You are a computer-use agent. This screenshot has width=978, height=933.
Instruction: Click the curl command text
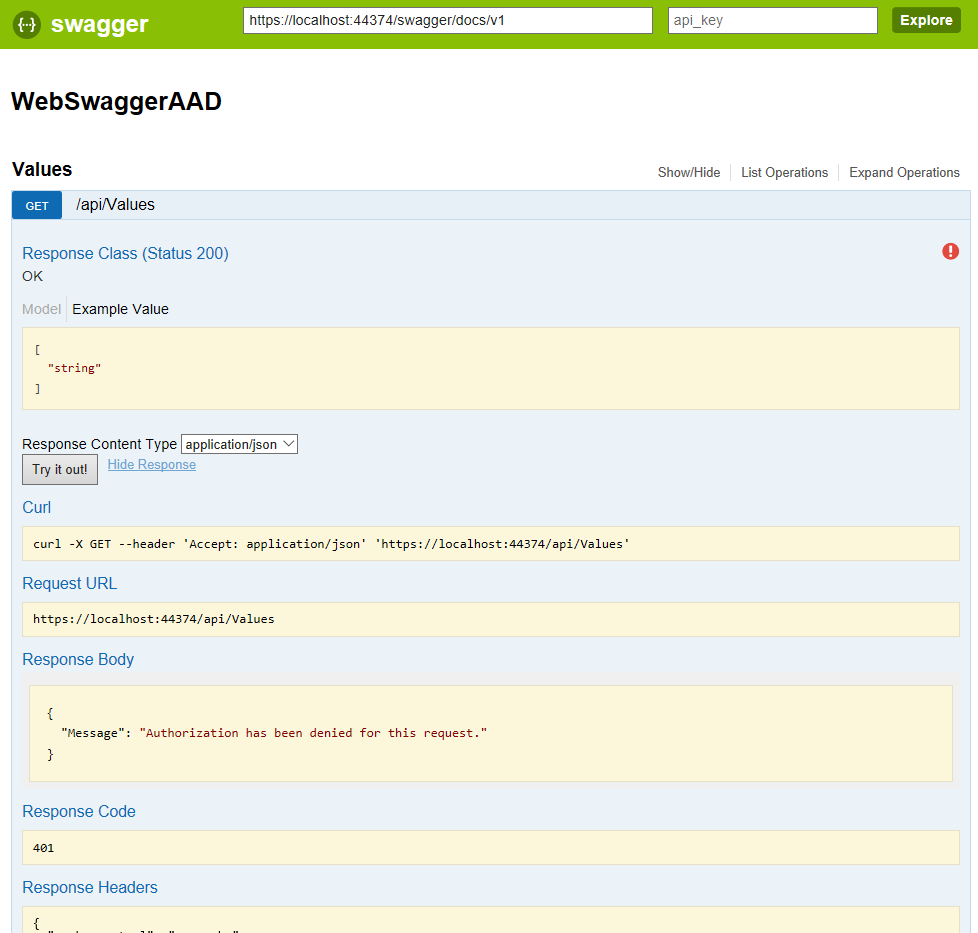[331, 544]
